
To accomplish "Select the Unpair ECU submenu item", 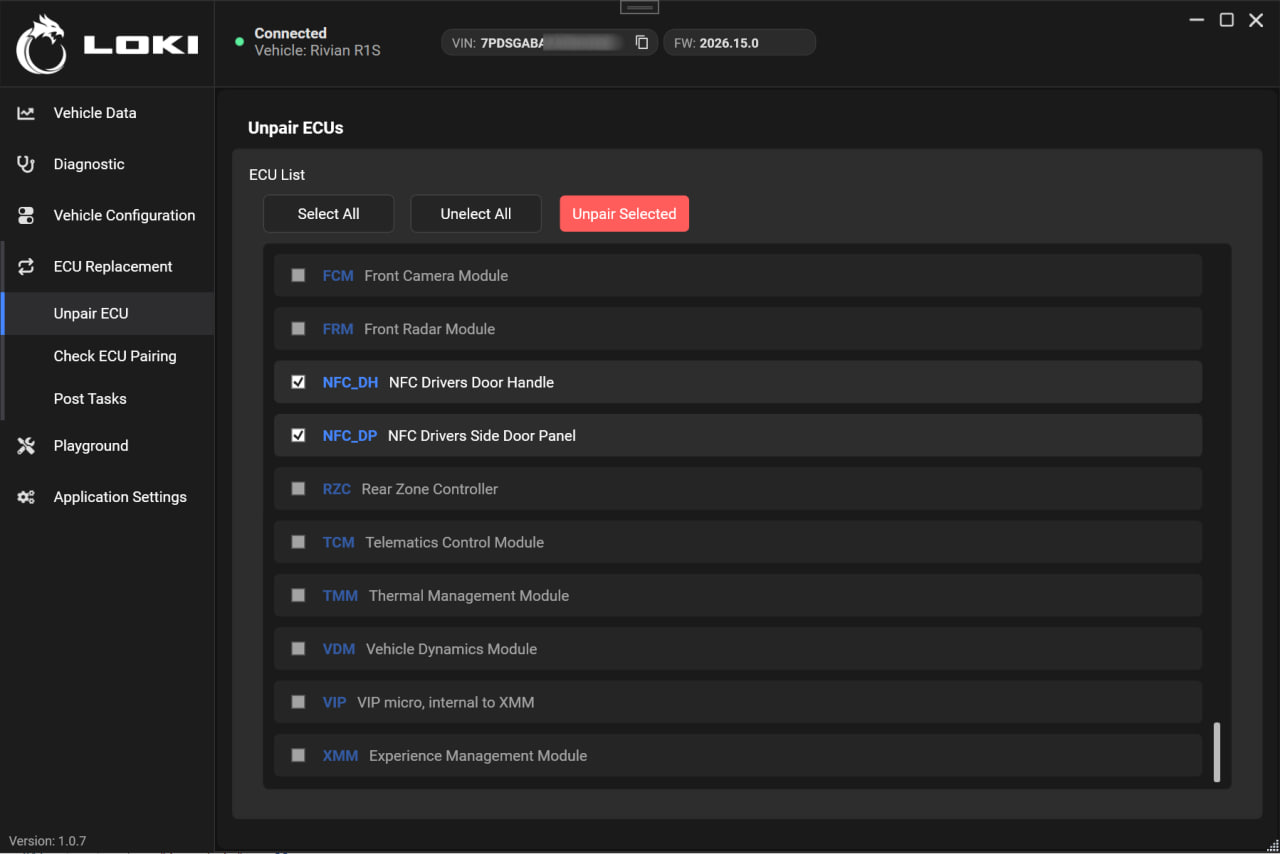I will [107, 313].
